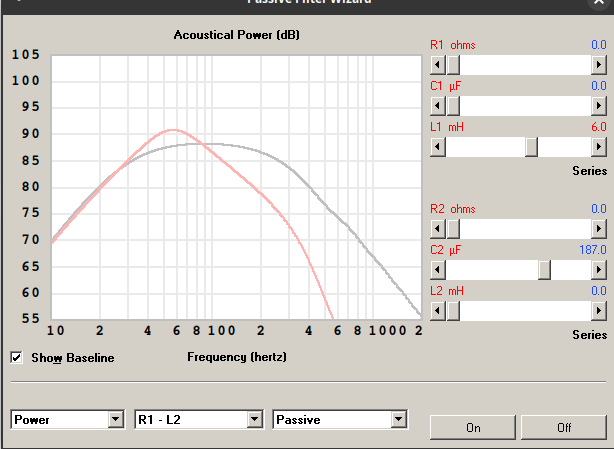Click the L1 mH value 6.0
Viewport: 614px width, 449px height.
click(599, 127)
